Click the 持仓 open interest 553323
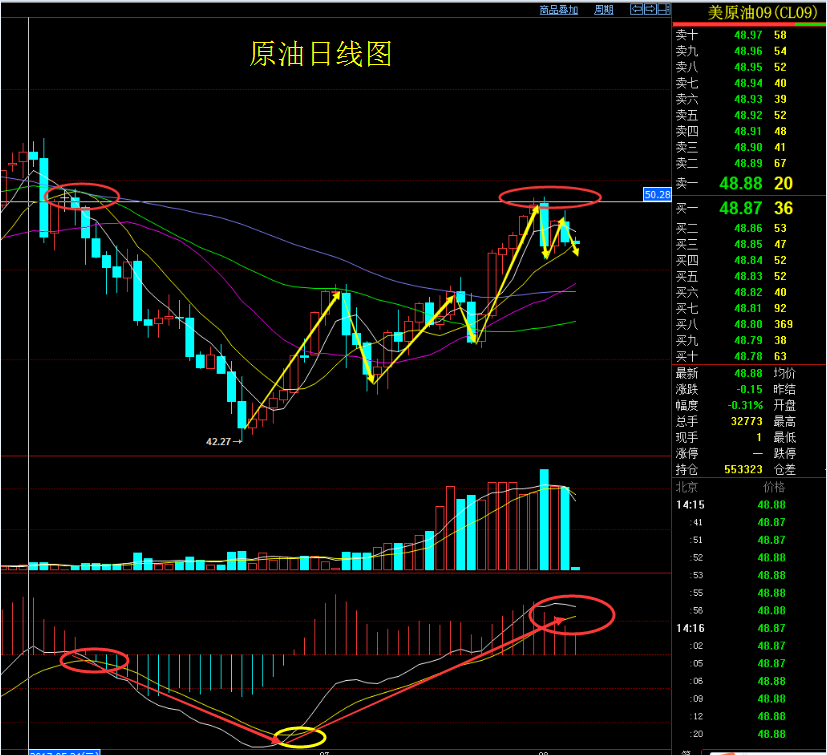This screenshot has width=827, height=755. tap(743, 469)
